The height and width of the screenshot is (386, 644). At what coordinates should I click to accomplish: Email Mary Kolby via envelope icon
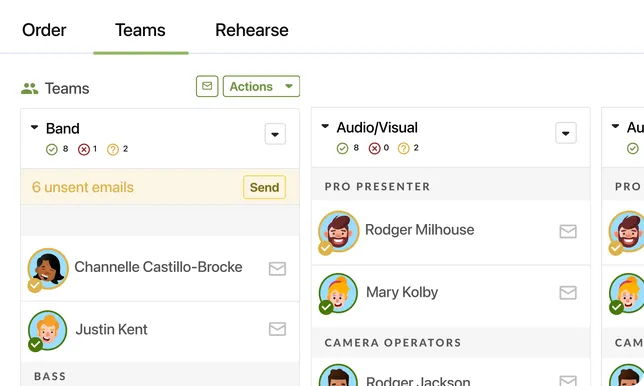tap(568, 292)
